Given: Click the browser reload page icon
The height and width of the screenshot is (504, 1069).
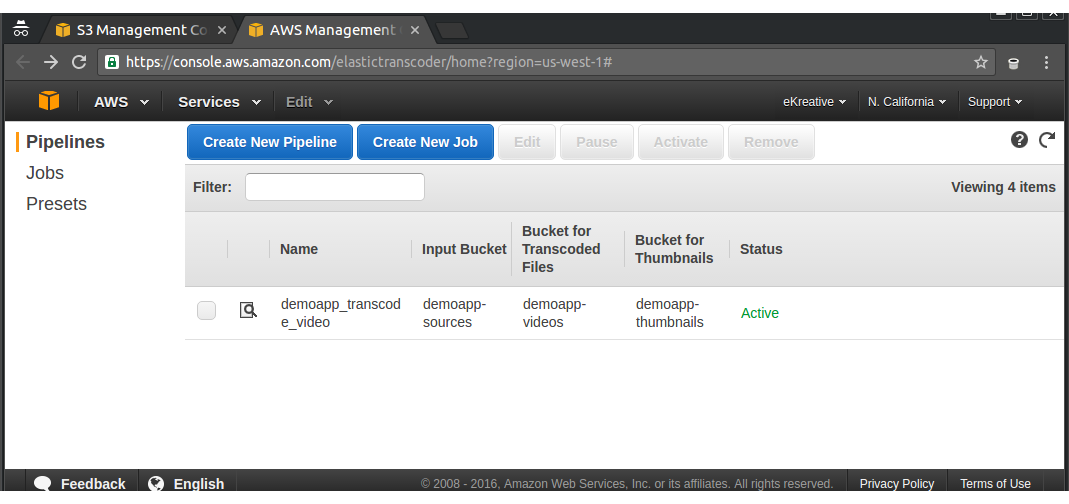Looking at the screenshot, I should click(78, 62).
